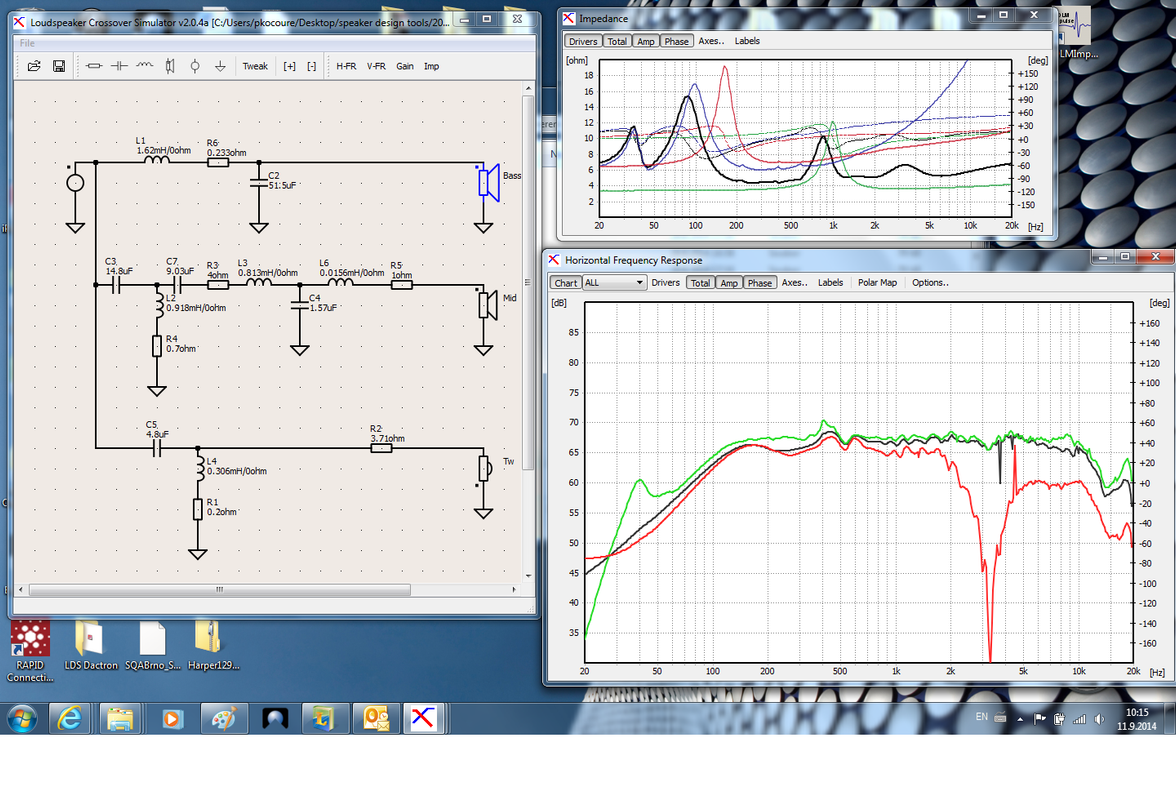Toggle Total button in Impedance window

[617, 41]
